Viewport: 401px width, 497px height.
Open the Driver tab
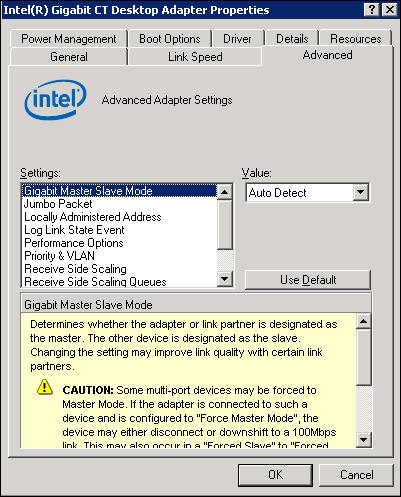pos(237,39)
